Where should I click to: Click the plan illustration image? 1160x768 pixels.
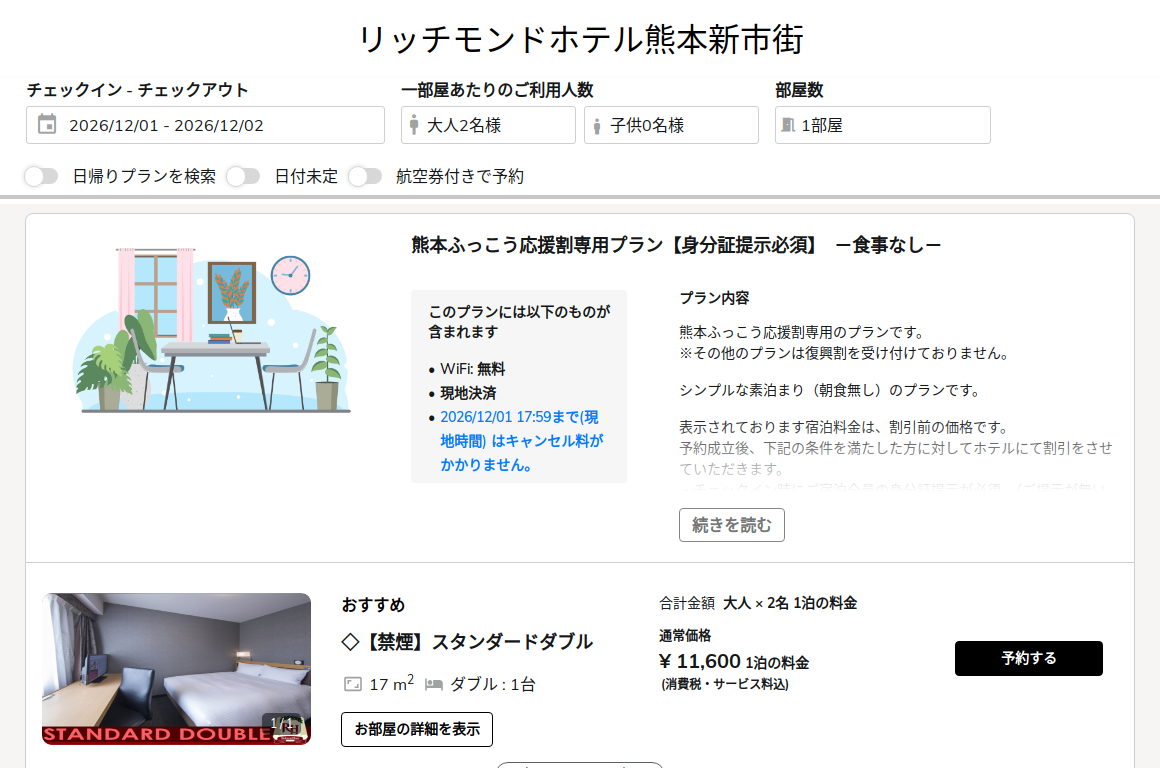pyautogui.click(x=212, y=330)
